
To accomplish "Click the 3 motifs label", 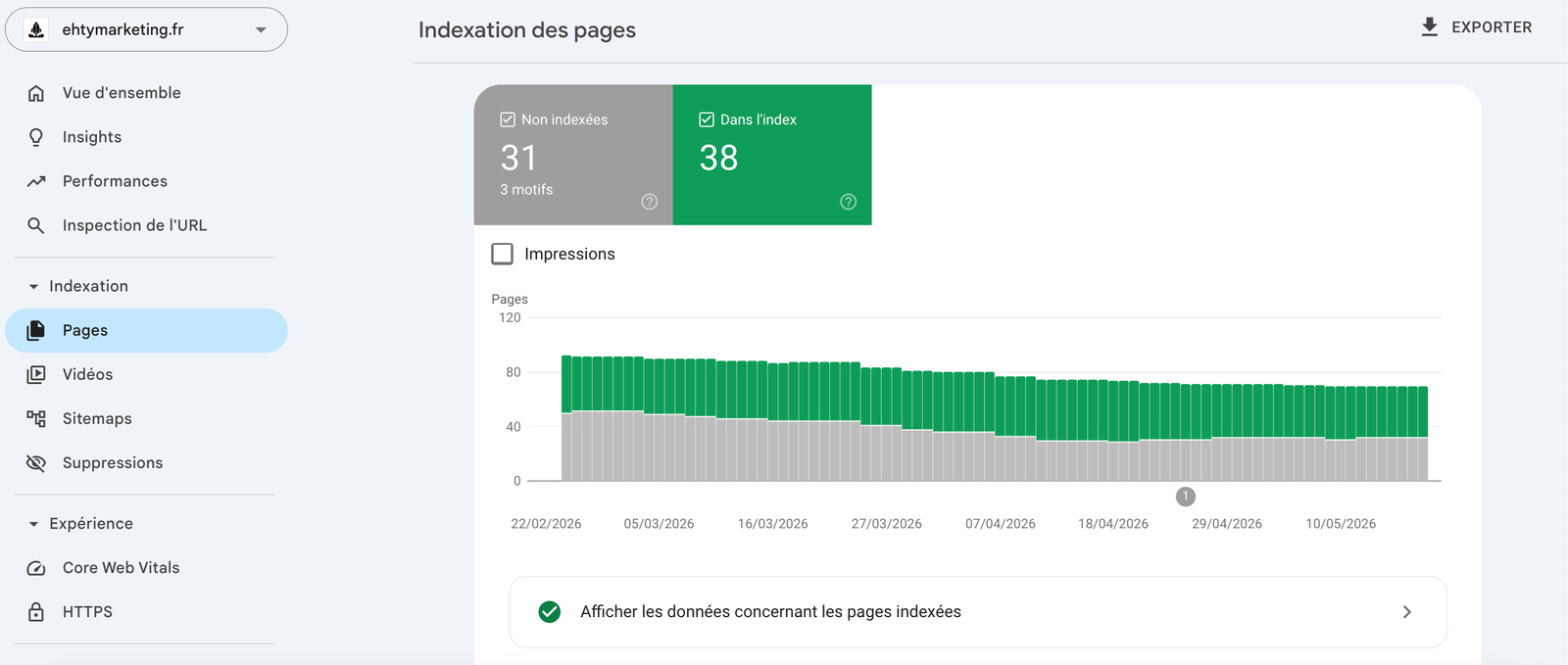I will coord(526,190).
